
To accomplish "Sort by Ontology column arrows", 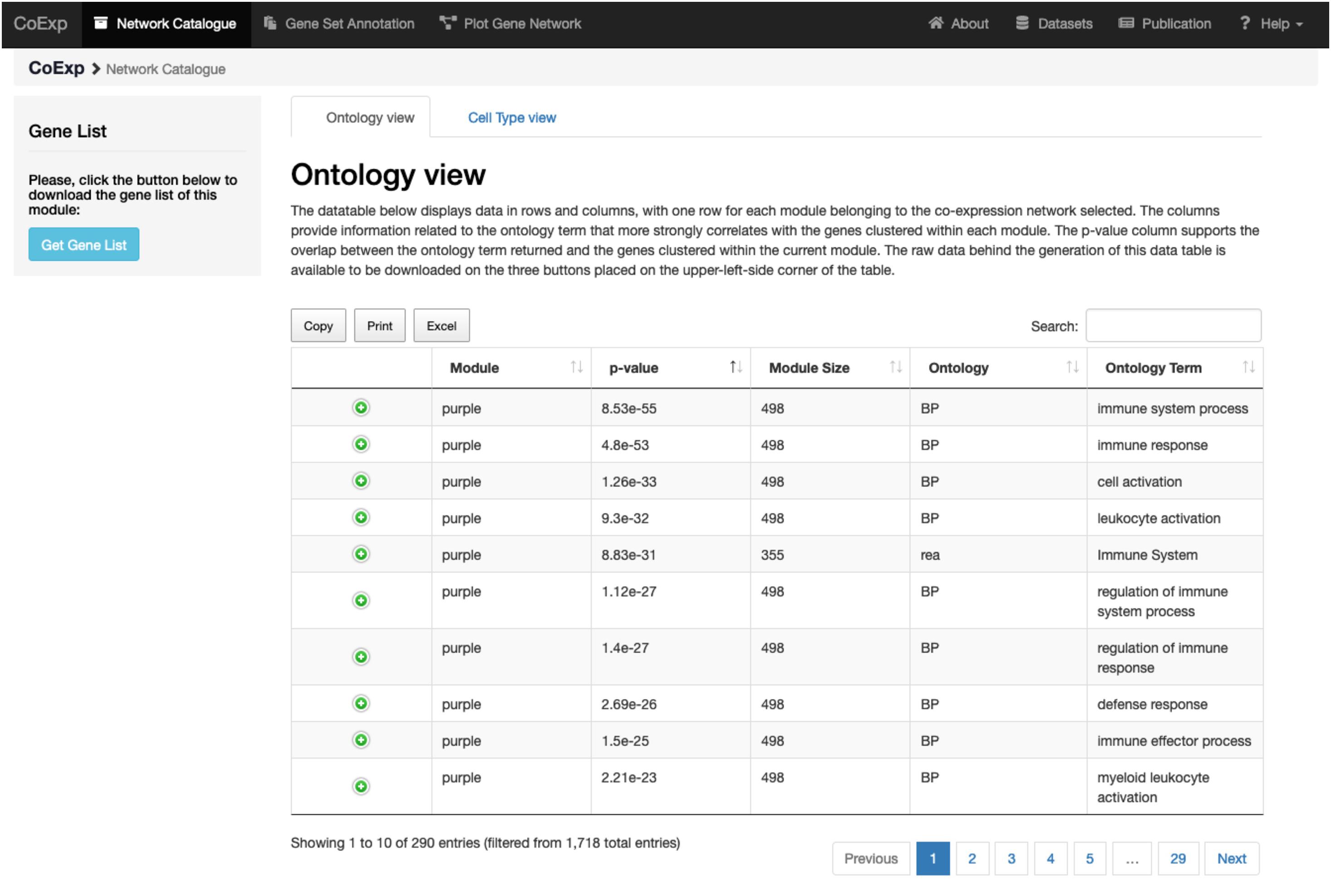I will pos(1073,367).
